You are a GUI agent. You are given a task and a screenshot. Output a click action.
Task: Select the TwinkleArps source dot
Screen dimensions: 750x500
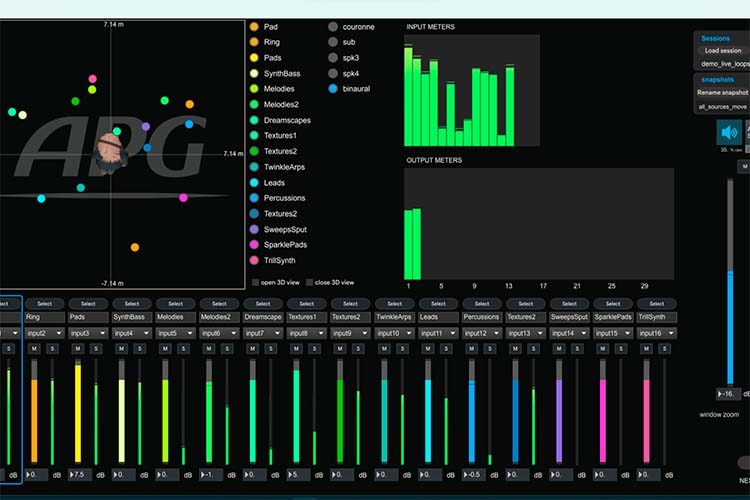[254, 167]
